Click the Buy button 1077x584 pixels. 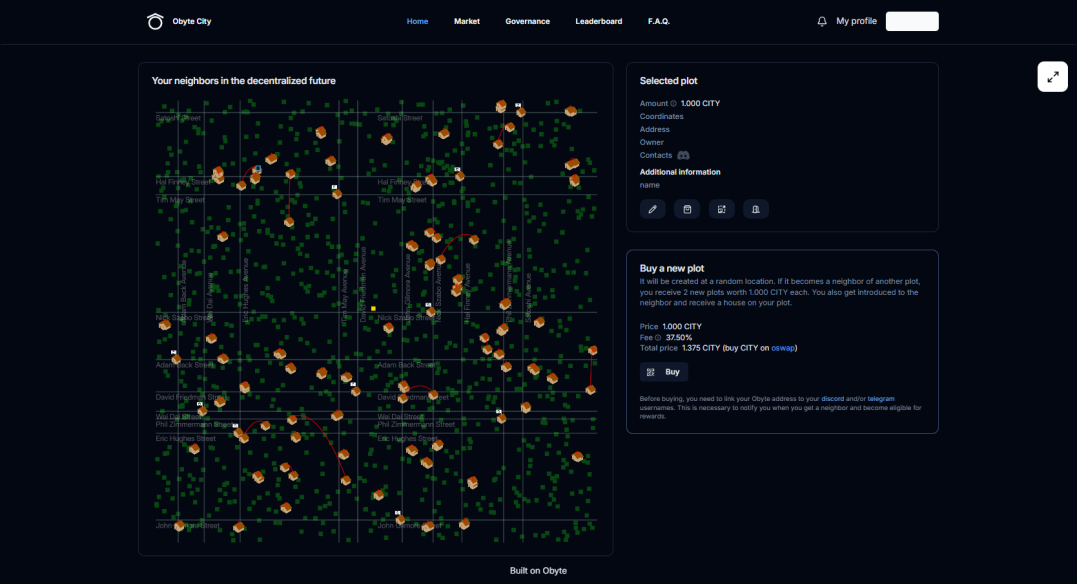click(x=664, y=372)
